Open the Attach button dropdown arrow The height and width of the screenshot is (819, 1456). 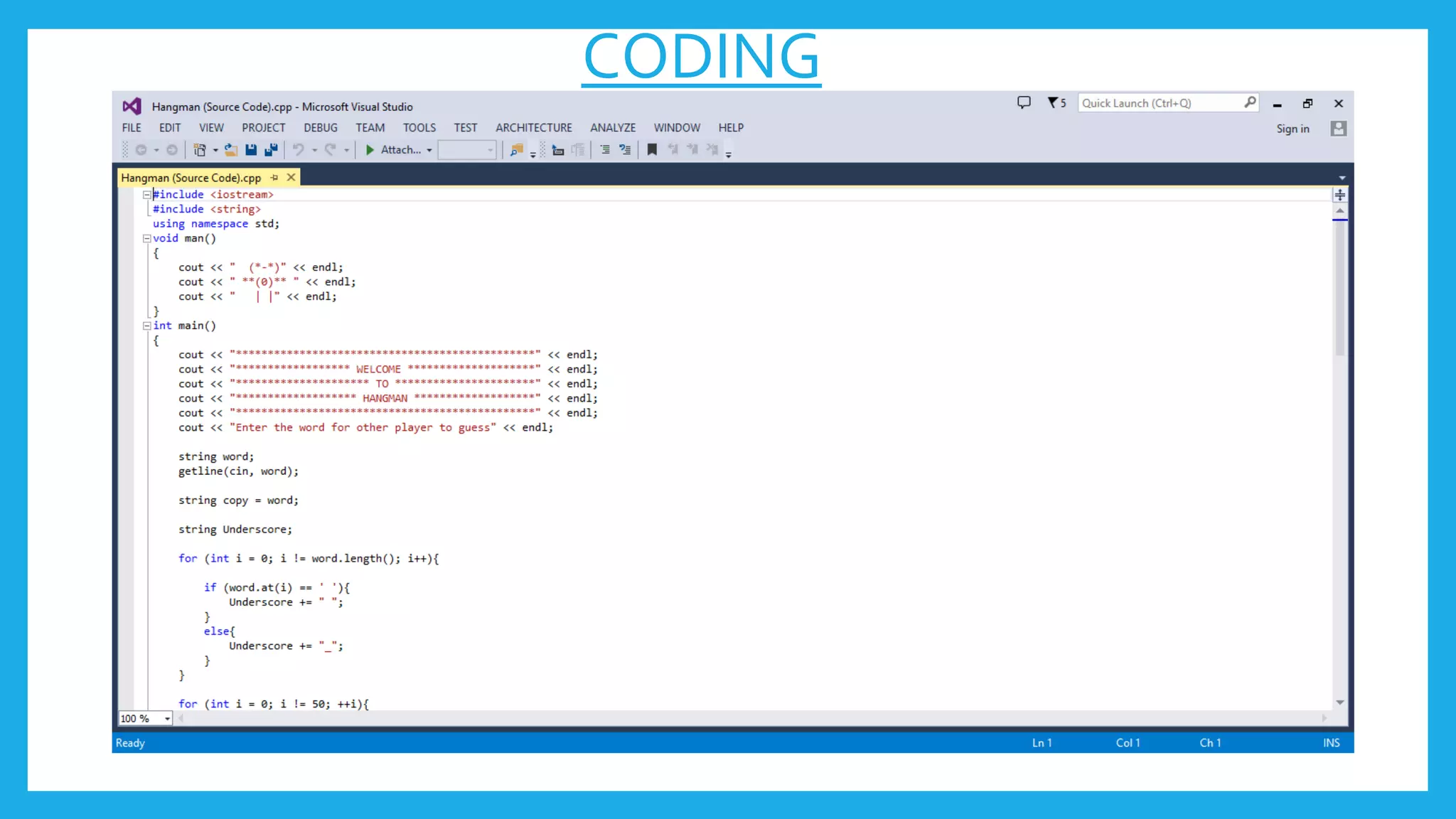429,150
